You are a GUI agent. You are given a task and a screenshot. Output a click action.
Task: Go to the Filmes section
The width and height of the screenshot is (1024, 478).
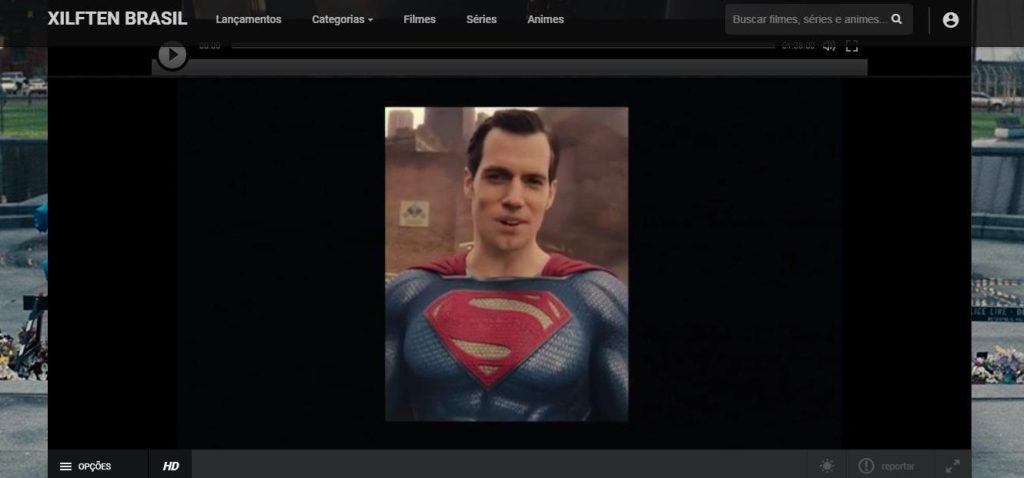[x=419, y=20]
